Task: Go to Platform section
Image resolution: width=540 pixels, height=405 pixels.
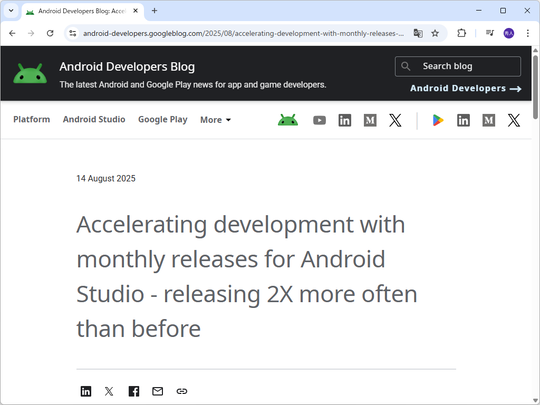Action: 32,119
